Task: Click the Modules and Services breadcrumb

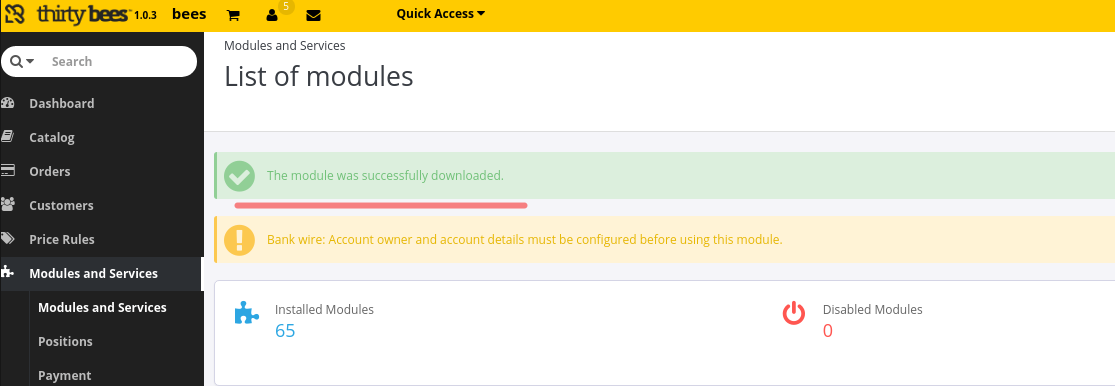Action: [284, 46]
